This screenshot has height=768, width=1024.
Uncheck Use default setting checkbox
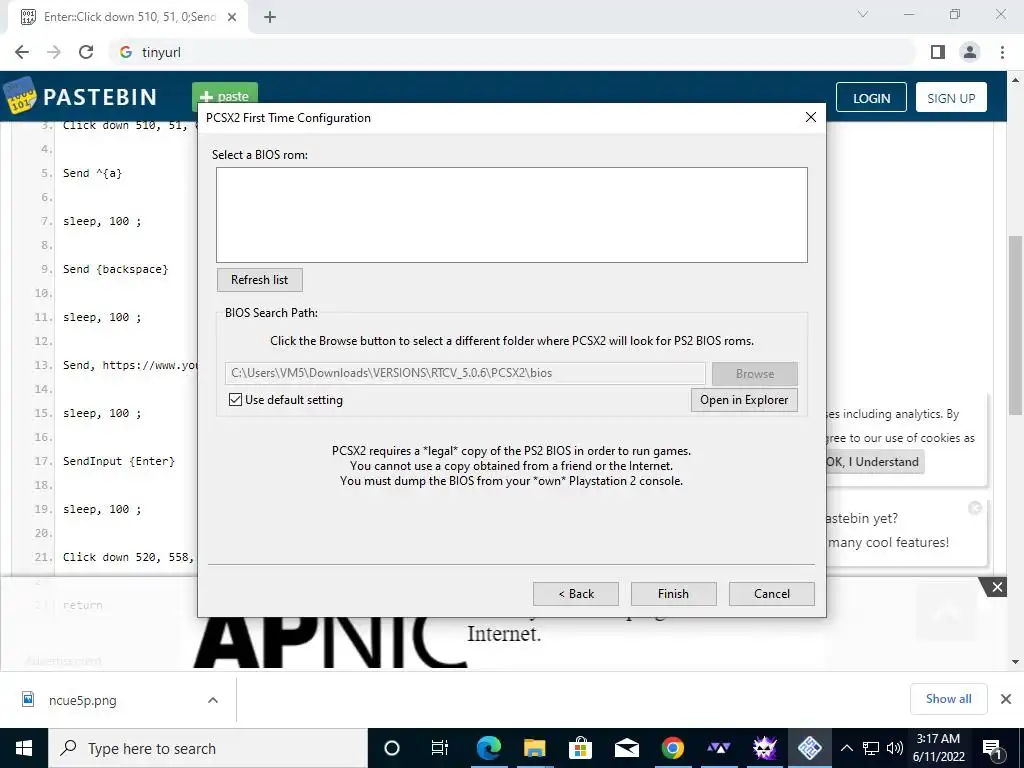coord(235,400)
